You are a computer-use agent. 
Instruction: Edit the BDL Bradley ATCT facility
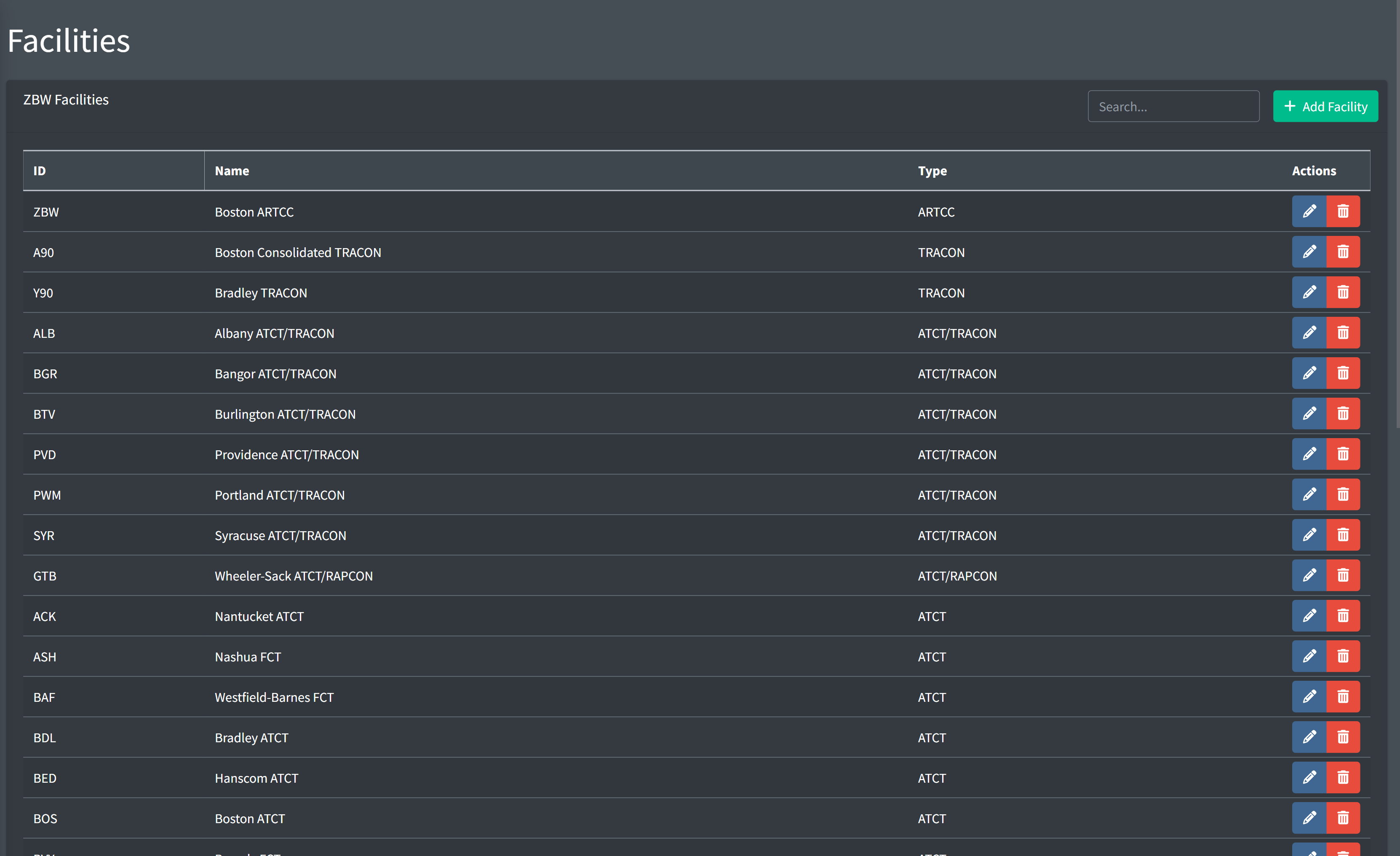tap(1309, 737)
